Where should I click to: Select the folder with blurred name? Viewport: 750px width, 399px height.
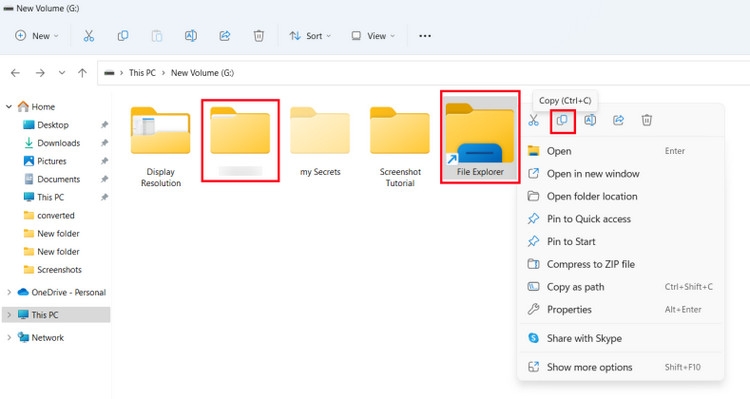(x=240, y=141)
